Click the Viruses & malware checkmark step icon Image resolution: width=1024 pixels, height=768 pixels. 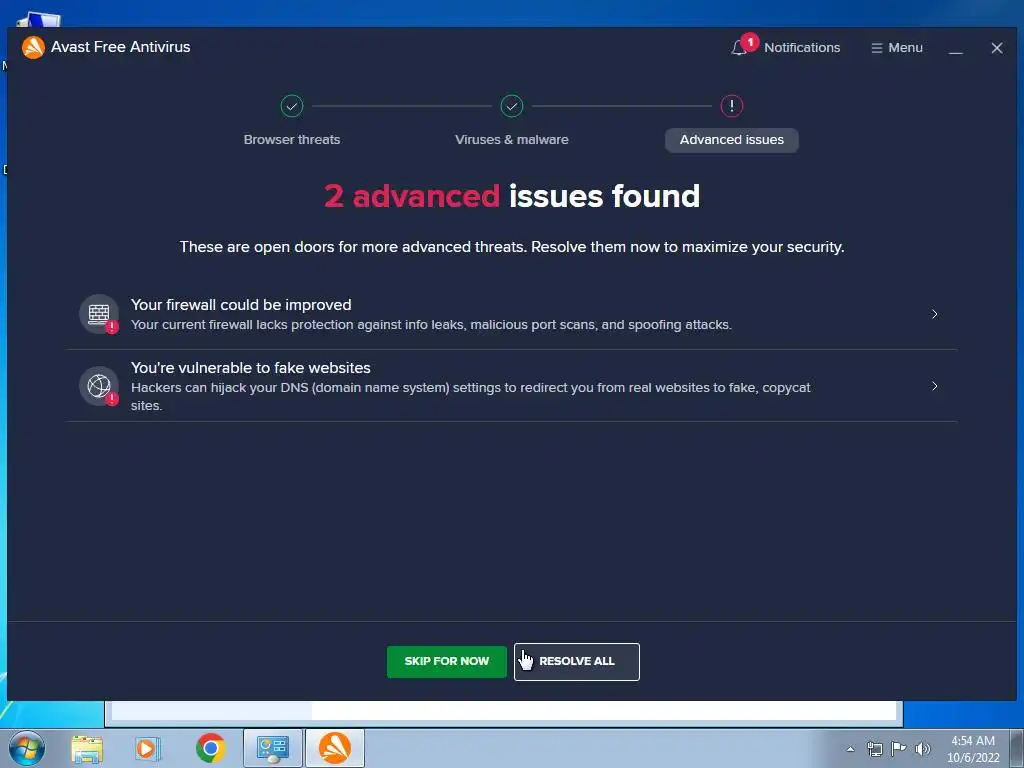(512, 106)
